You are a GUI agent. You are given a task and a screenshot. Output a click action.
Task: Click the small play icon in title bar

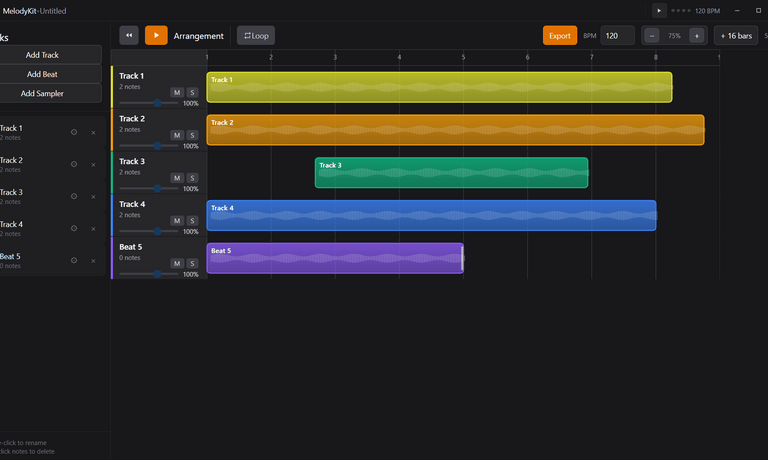point(659,10)
